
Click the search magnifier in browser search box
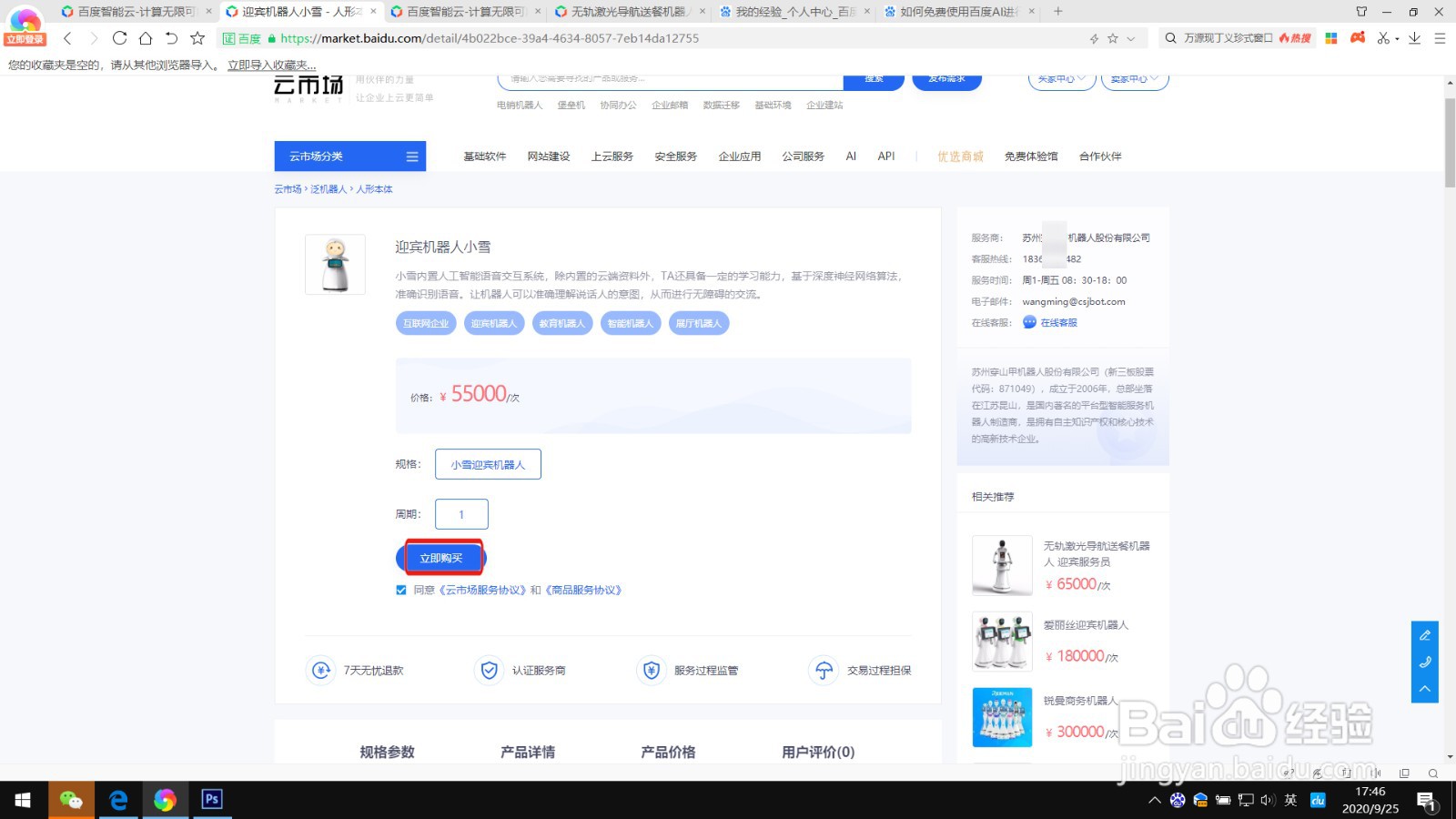tap(1171, 38)
